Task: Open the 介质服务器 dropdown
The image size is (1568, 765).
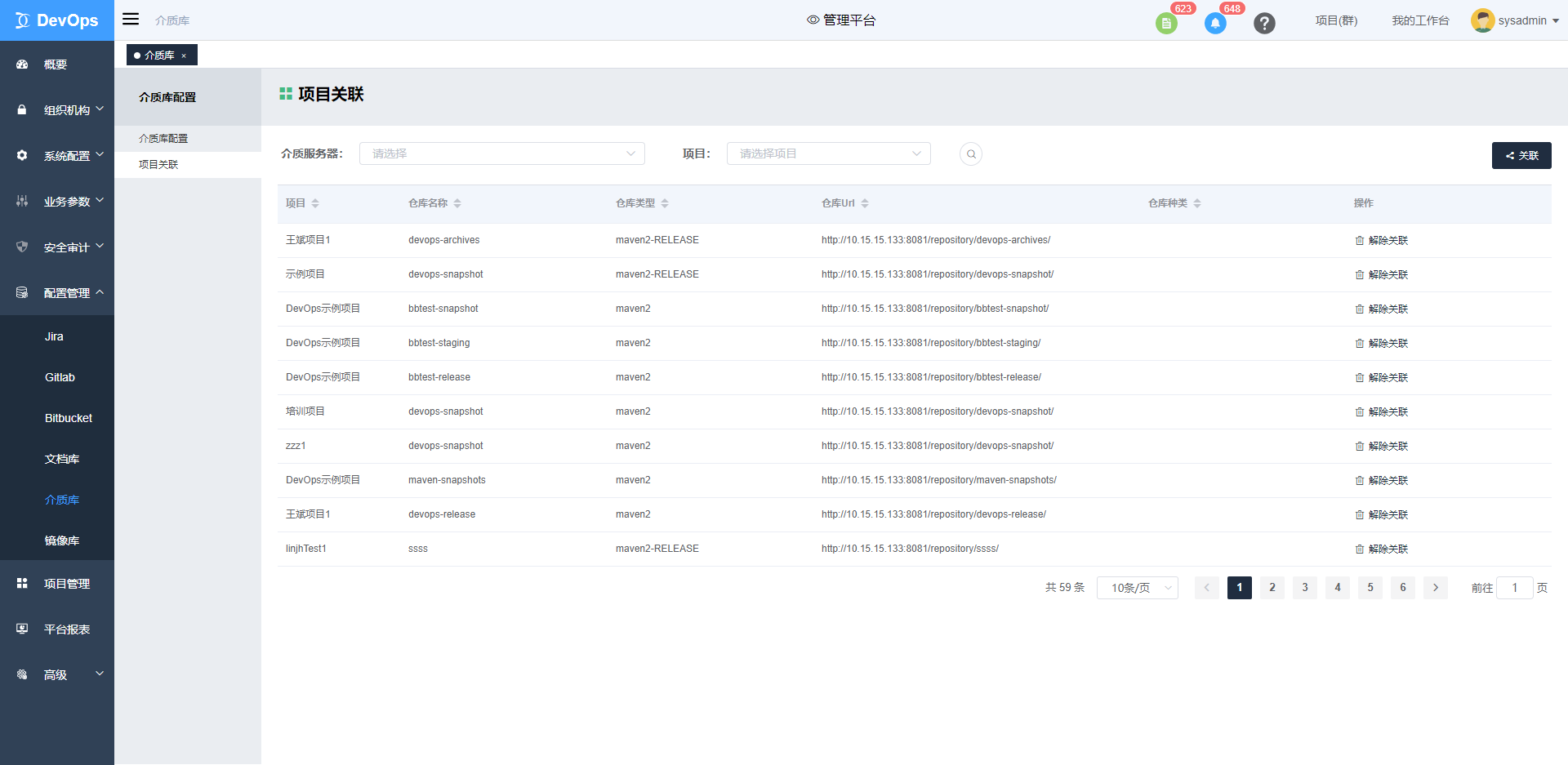Action: (502, 153)
